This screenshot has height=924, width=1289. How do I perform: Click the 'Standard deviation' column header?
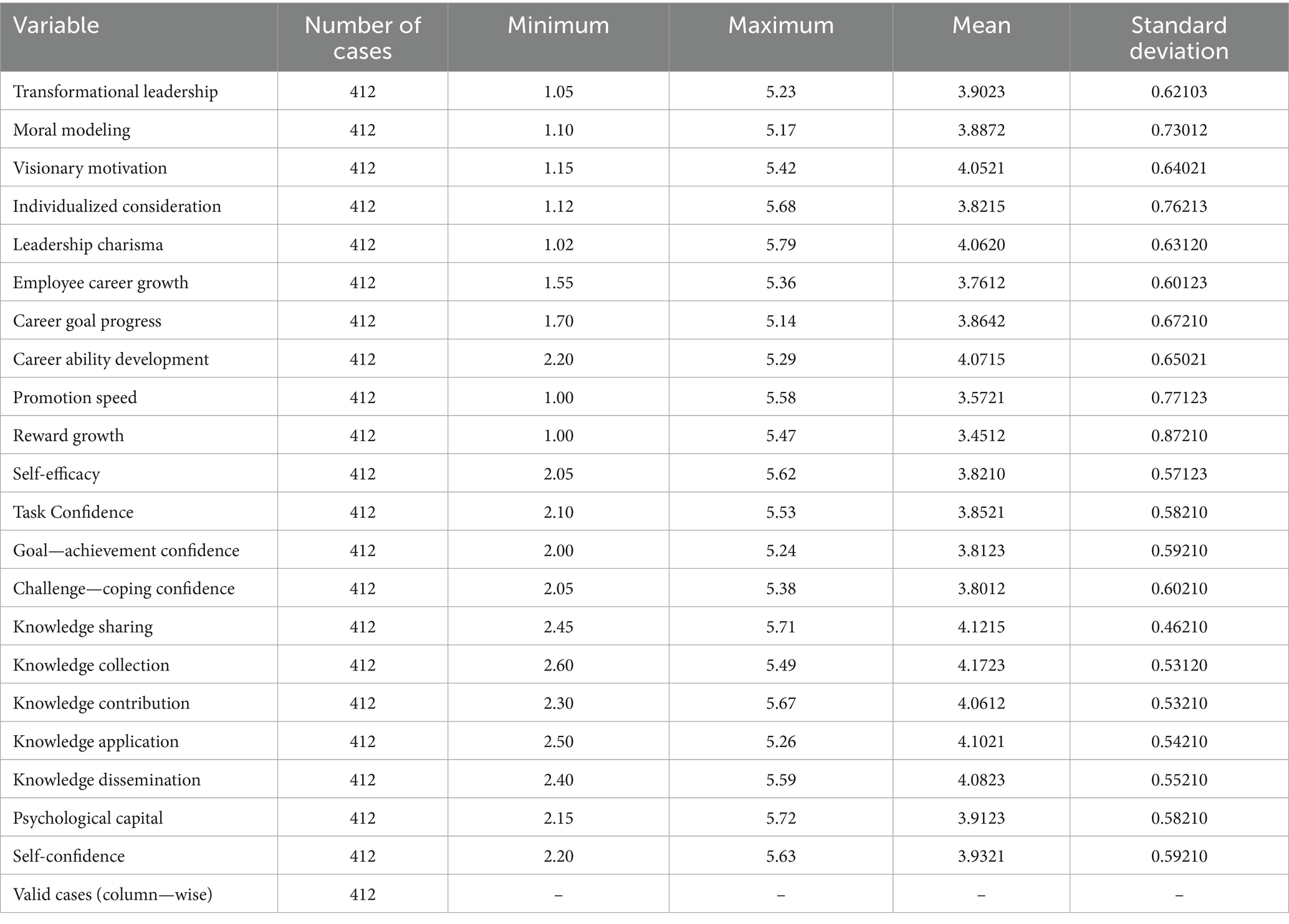point(1179,38)
